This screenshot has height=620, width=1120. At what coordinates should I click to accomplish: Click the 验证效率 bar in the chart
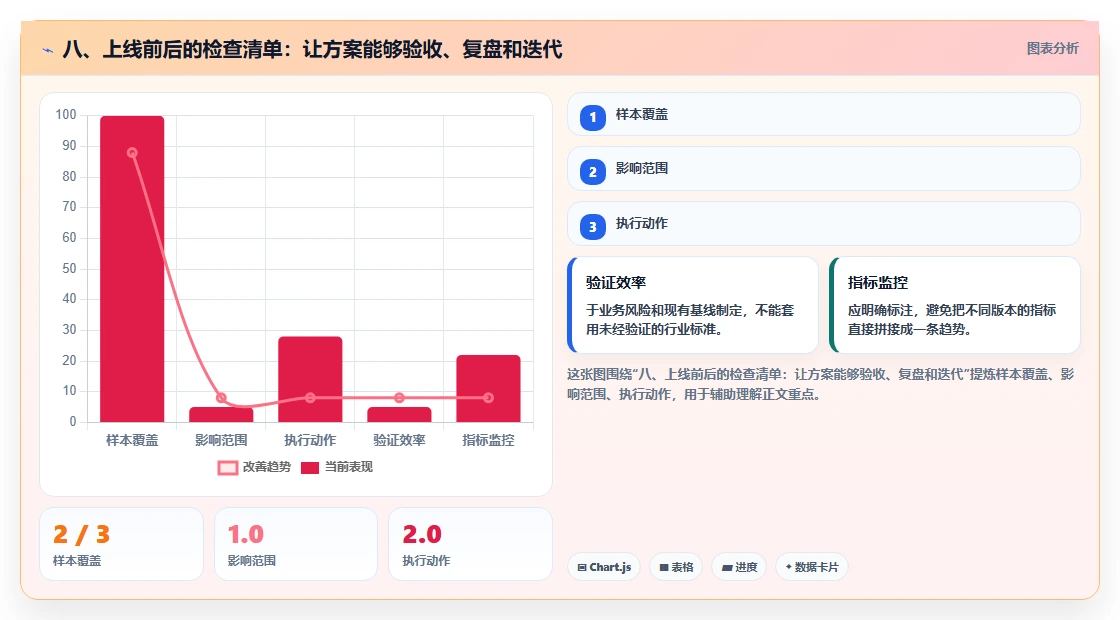399,414
